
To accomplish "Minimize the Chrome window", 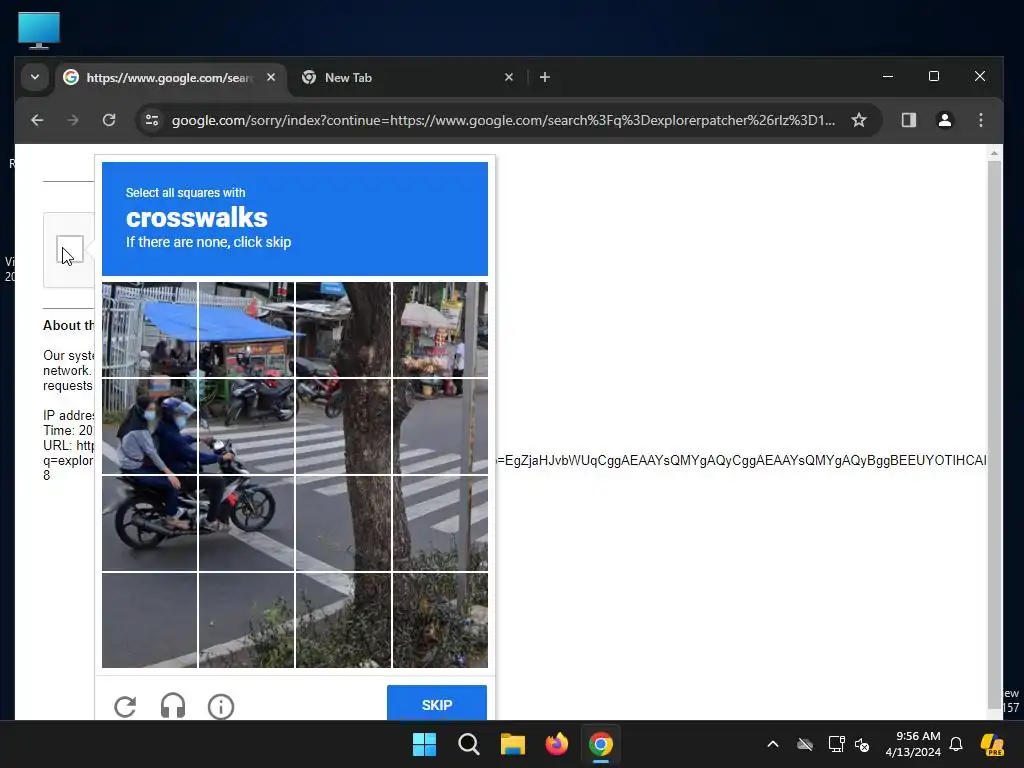I will click(888, 76).
